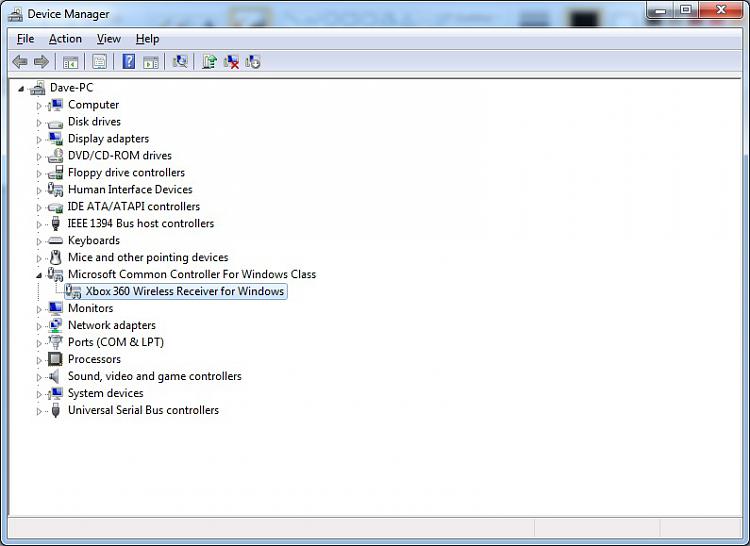Expand Sound, video and game controllers
750x546 pixels.
pyautogui.click(x=39, y=377)
